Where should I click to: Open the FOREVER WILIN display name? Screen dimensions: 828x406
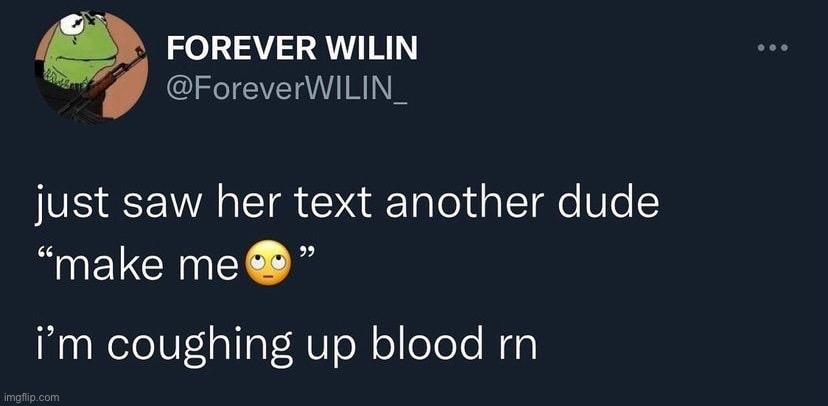[292, 49]
